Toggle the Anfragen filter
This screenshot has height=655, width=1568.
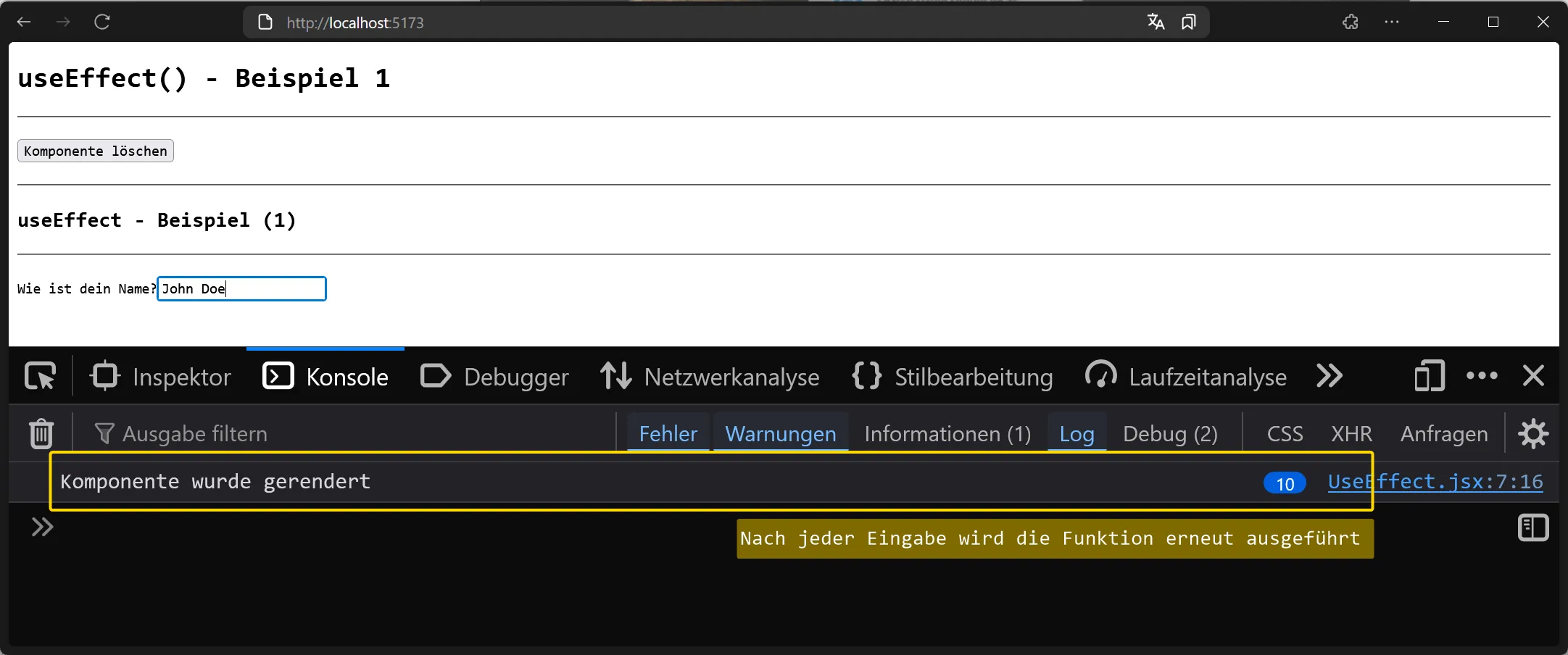click(x=1444, y=433)
